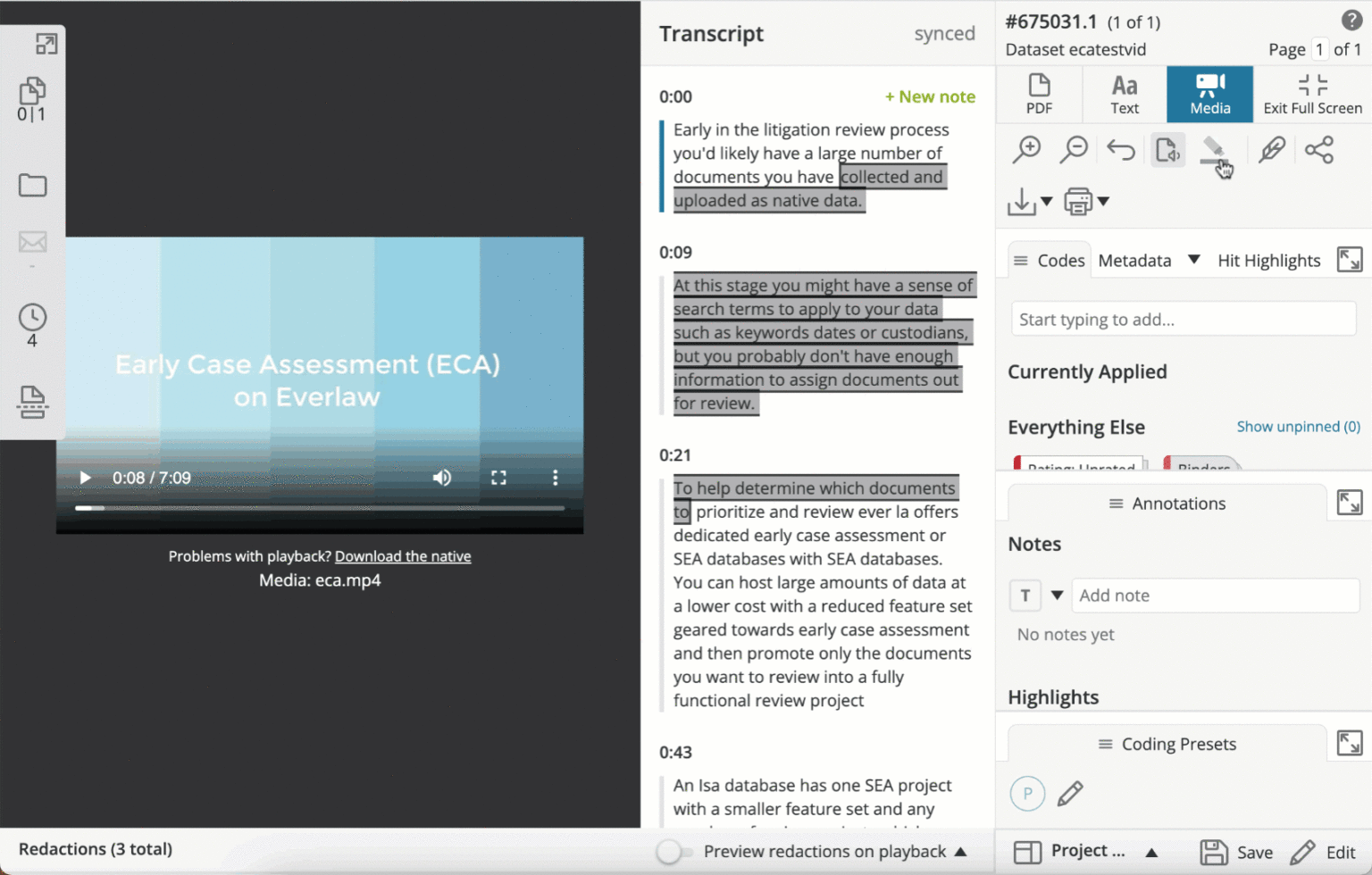The height and width of the screenshot is (875, 1372).
Task: Download the native file link
Action: (403, 556)
